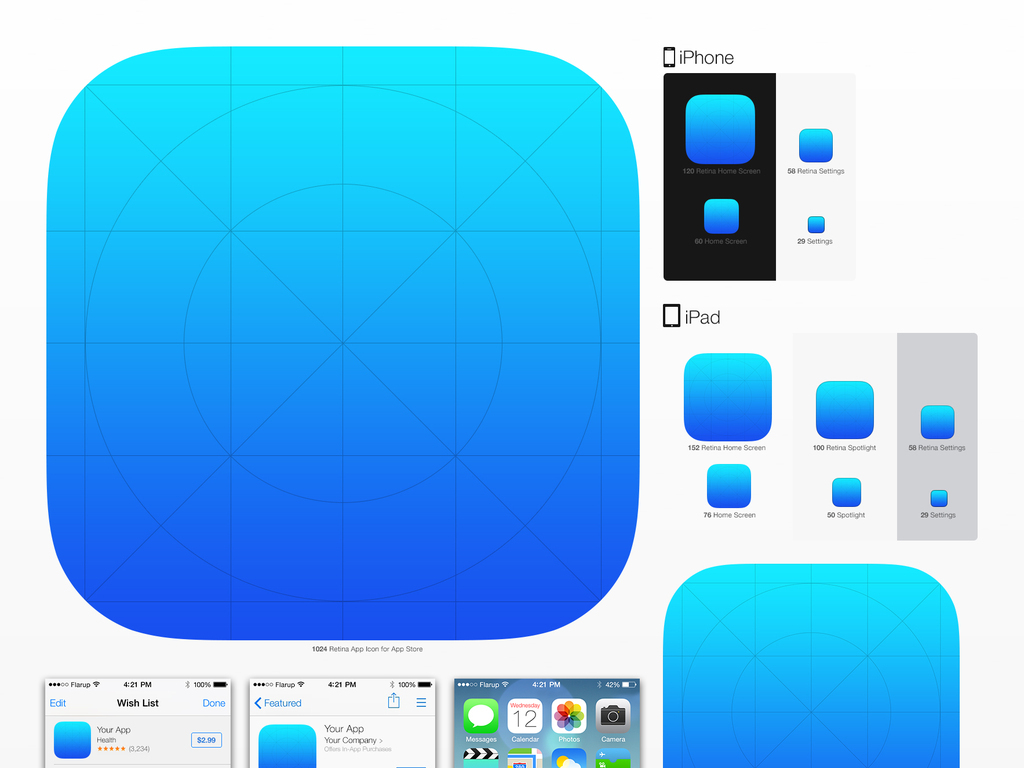Select the iPad 29 Settings icon
The image size is (1024, 768).
pyautogui.click(x=938, y=498)
